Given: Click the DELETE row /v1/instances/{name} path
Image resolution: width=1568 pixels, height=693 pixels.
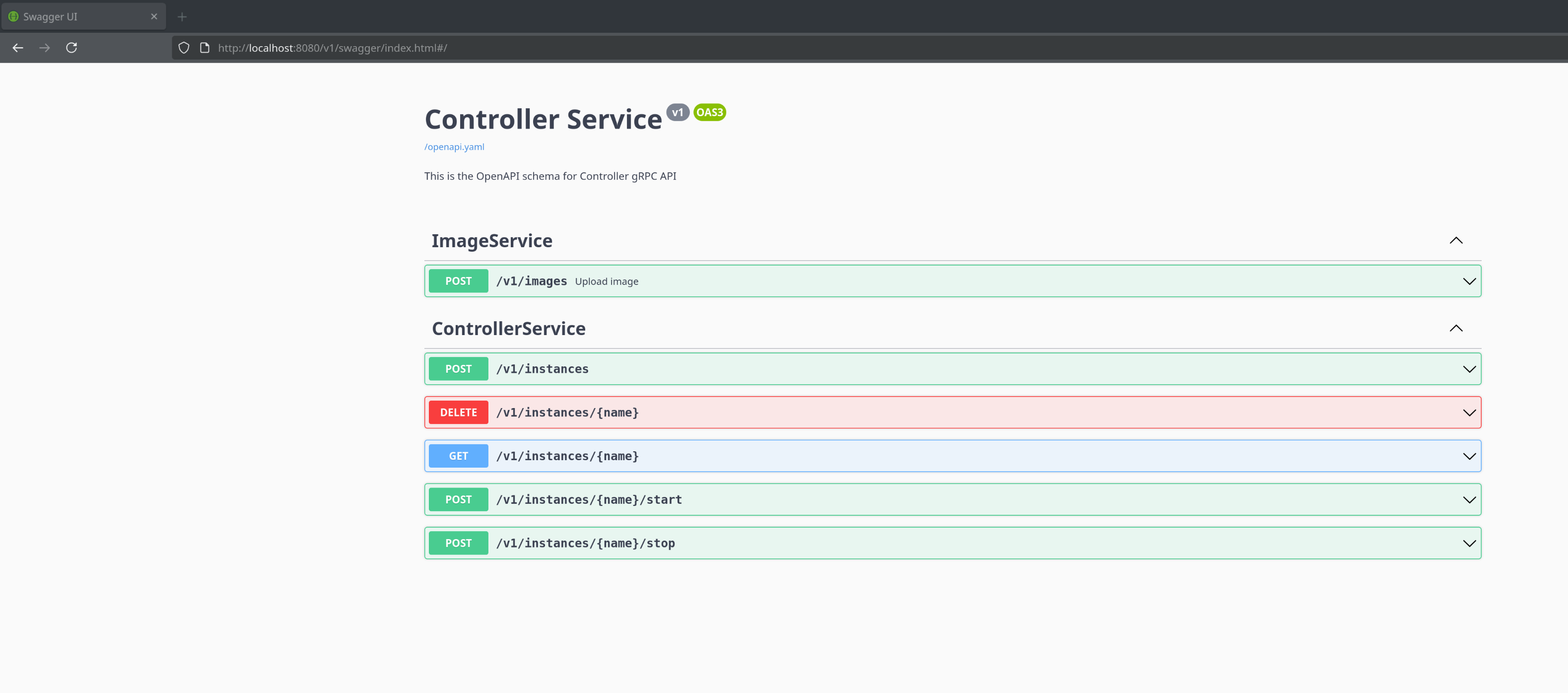Looking at the screenshot, I should (567, 413).
